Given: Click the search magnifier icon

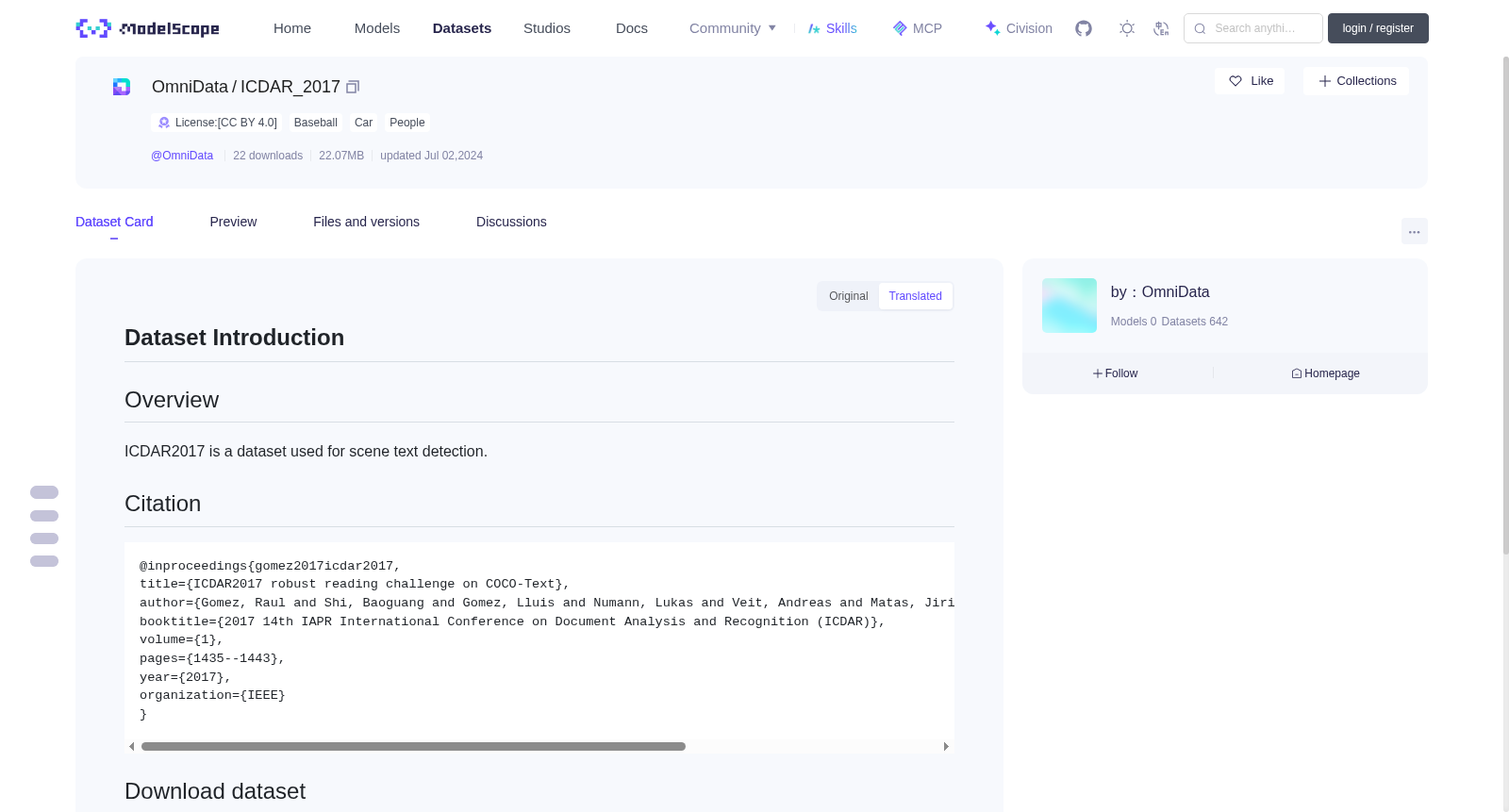Looking at the screenshot, I should click(1200, 28).
